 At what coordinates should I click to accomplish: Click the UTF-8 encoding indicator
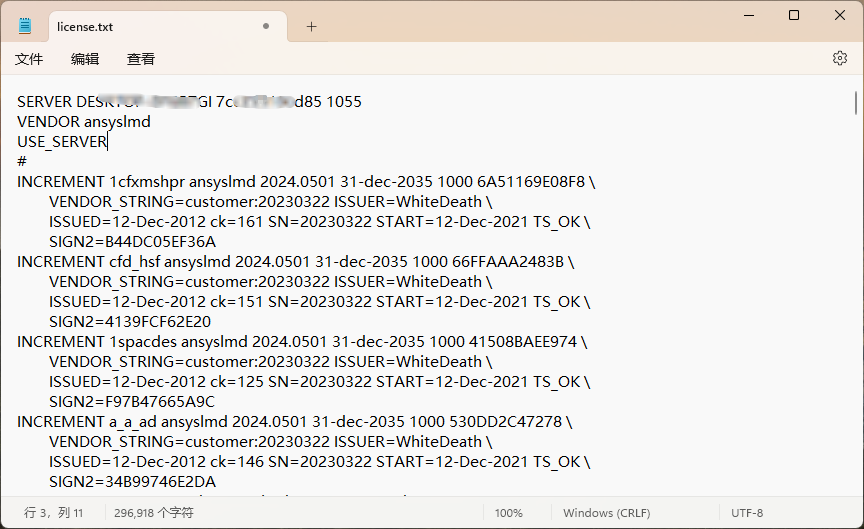(x=747, y=513)
